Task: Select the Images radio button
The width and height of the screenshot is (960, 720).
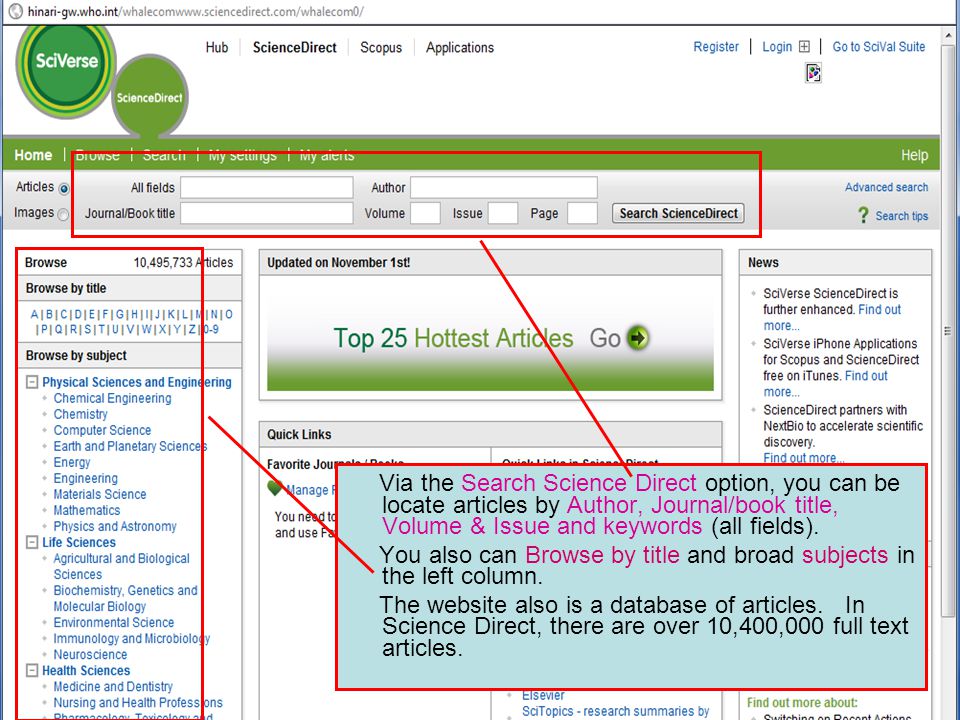Action: pyautogui.click(x=63, y=214)
